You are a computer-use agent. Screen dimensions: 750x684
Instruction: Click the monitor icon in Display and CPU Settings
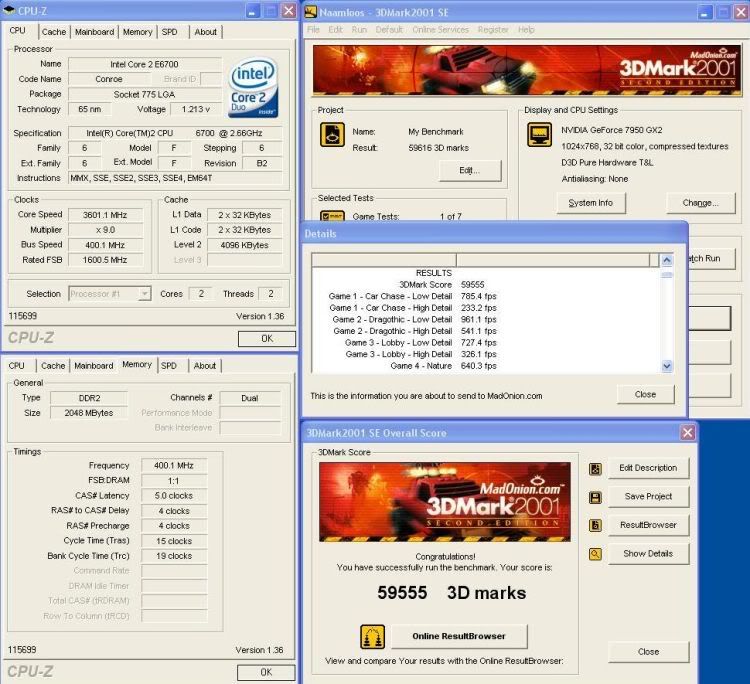[540, 134]
